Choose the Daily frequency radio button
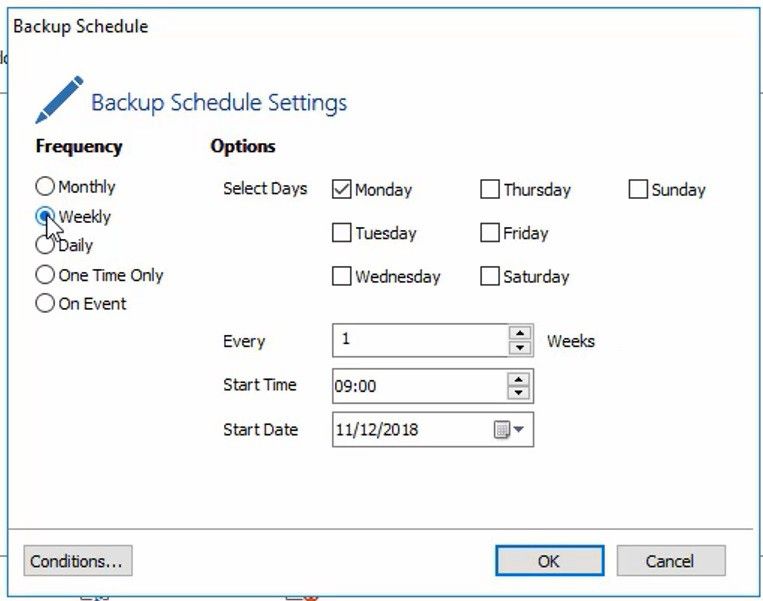 (45, 245)
